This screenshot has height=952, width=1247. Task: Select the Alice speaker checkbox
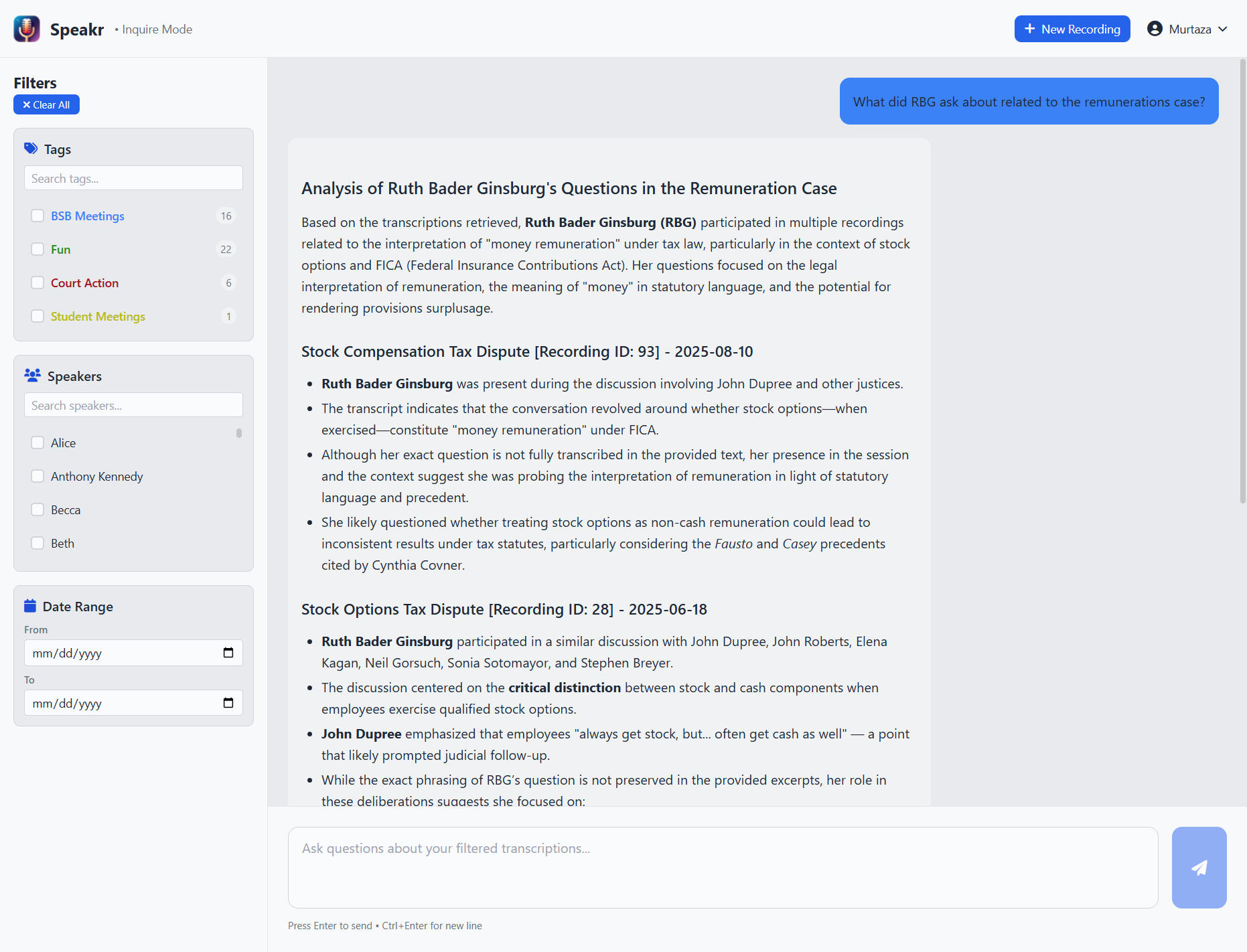pyautogui.click(x=38, y=443)
